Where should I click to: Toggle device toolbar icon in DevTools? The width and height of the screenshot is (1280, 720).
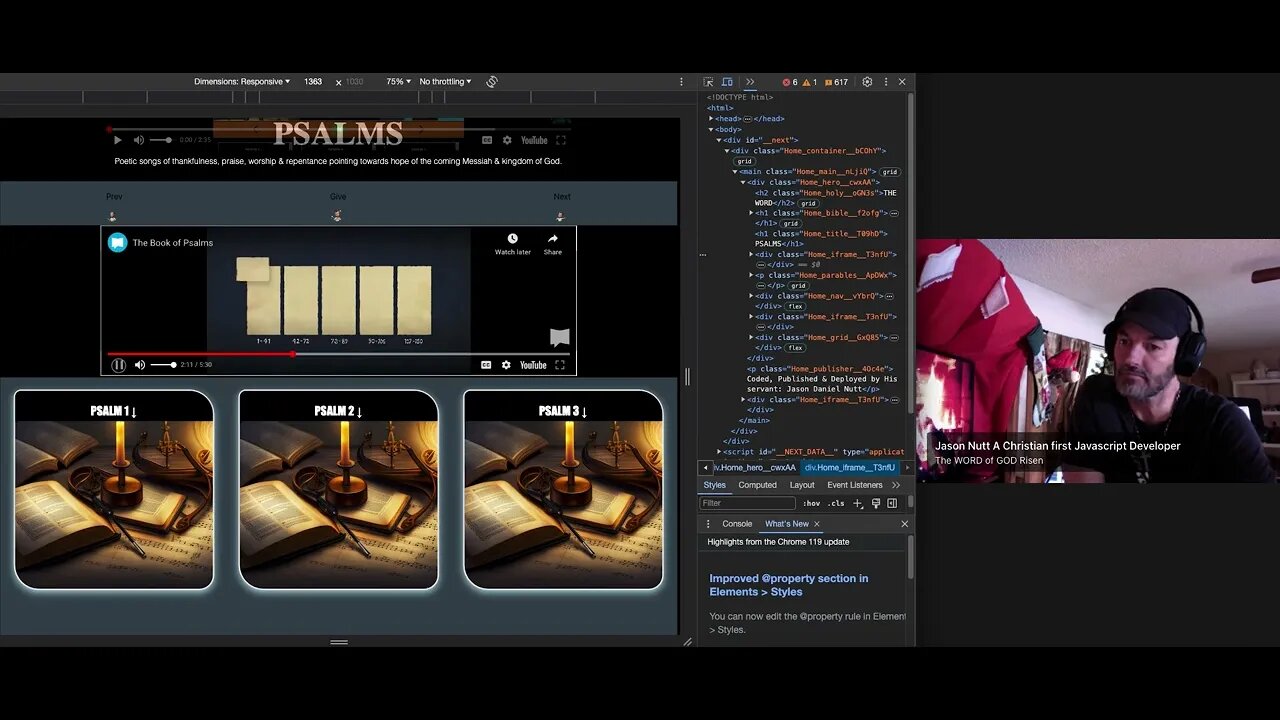(x=727, y=82)
